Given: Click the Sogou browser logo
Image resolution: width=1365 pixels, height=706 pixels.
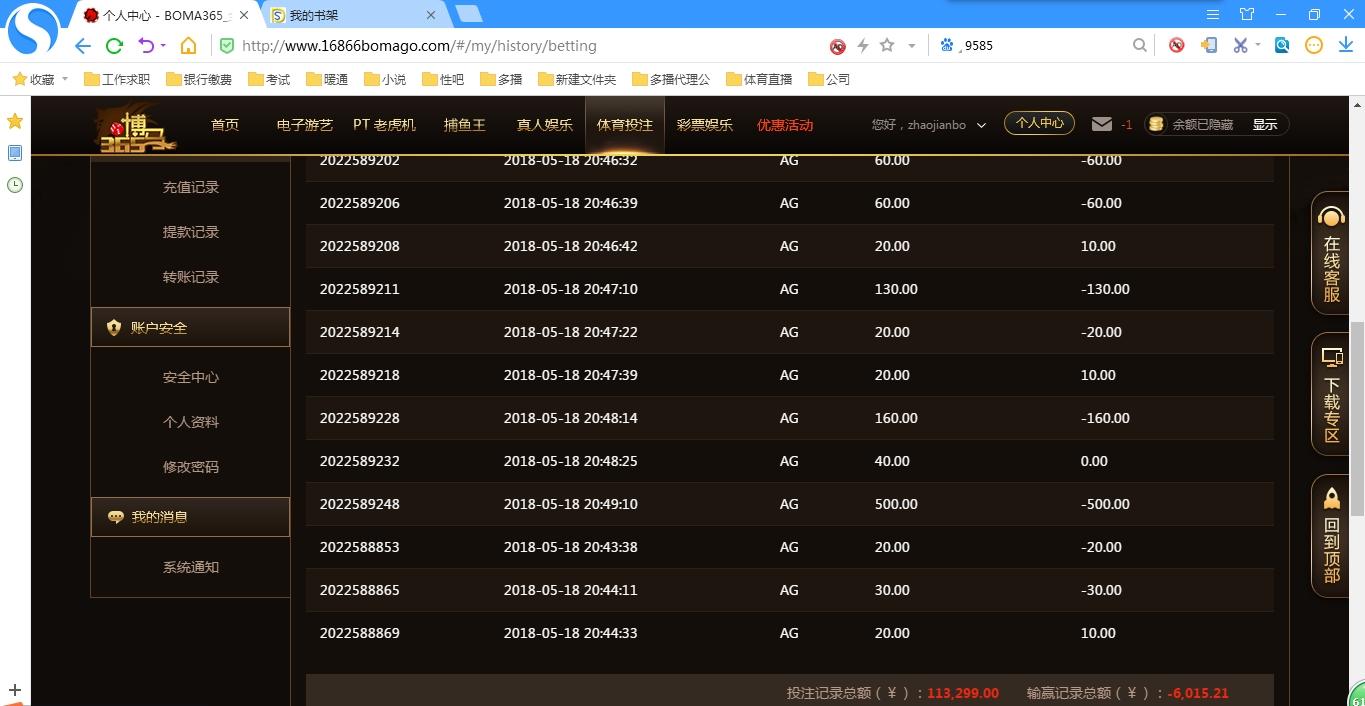Looking at the screenshot, I should click(33, 30).
